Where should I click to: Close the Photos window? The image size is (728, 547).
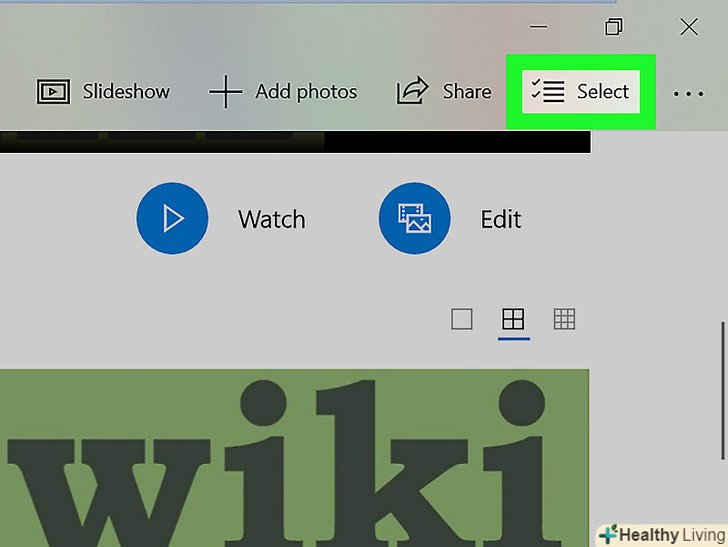coord(689,26)
